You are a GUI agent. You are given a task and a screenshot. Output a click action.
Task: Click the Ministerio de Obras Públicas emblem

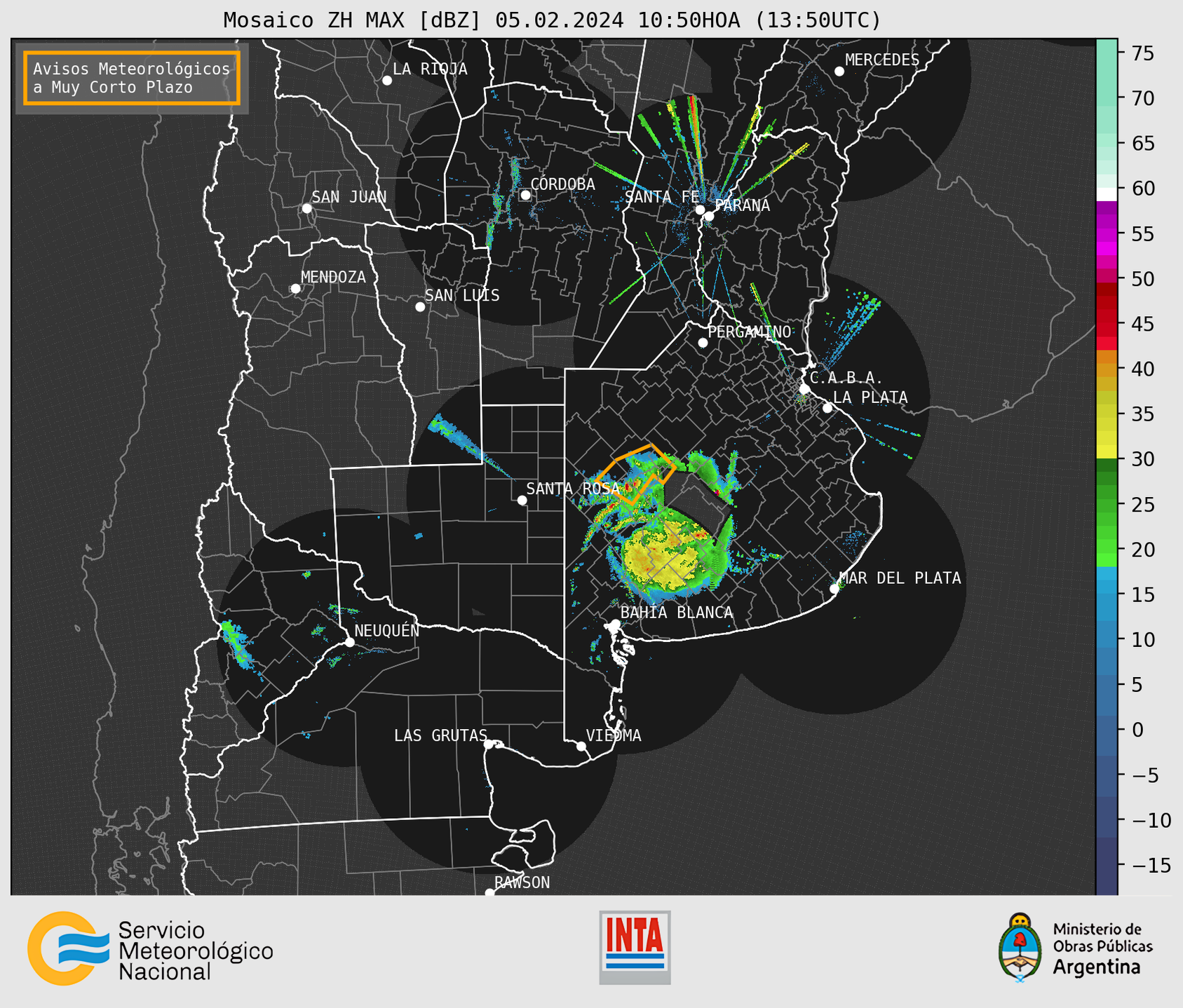[1020, 948]
